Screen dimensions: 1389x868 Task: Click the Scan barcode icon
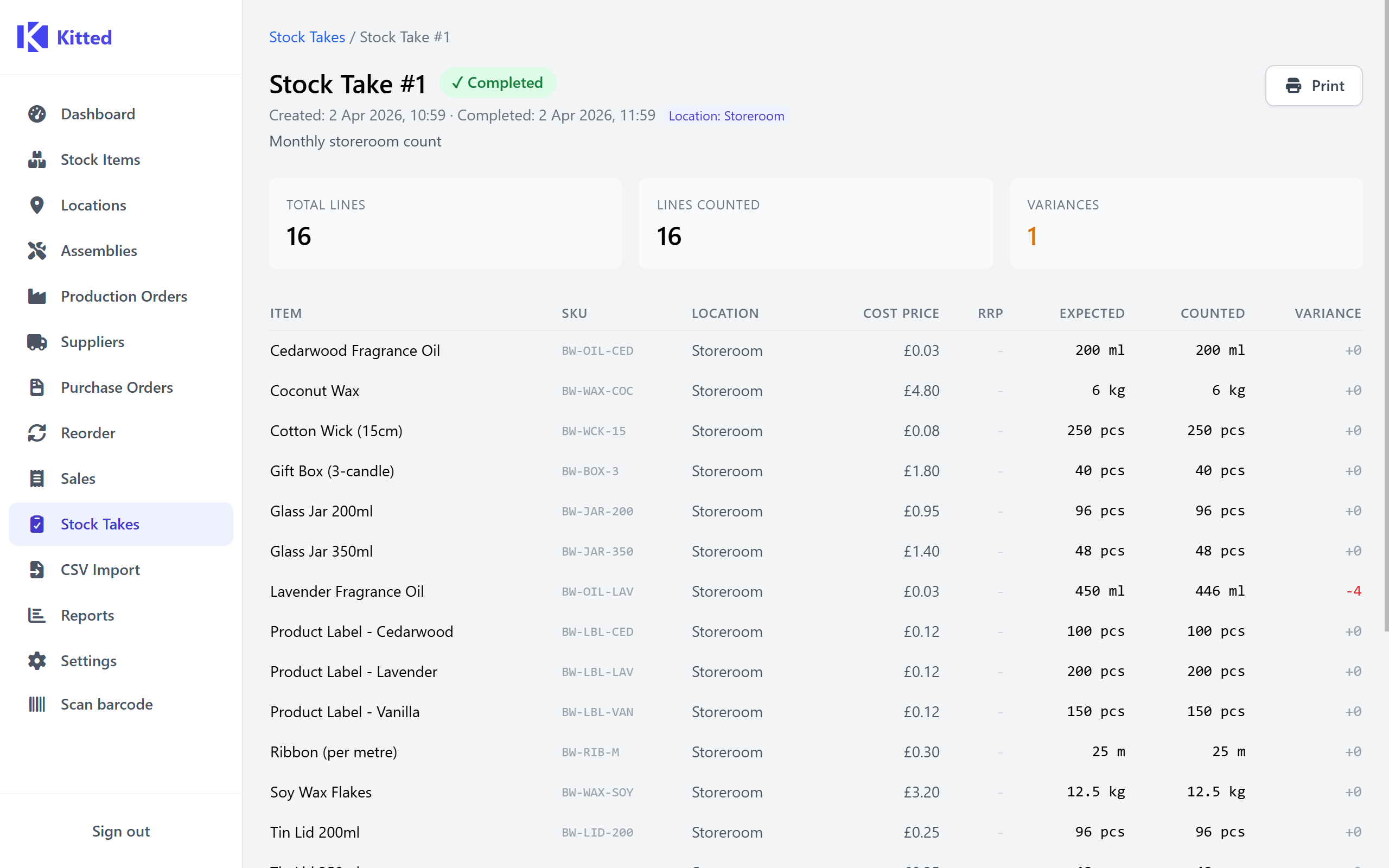click(37, 704)
